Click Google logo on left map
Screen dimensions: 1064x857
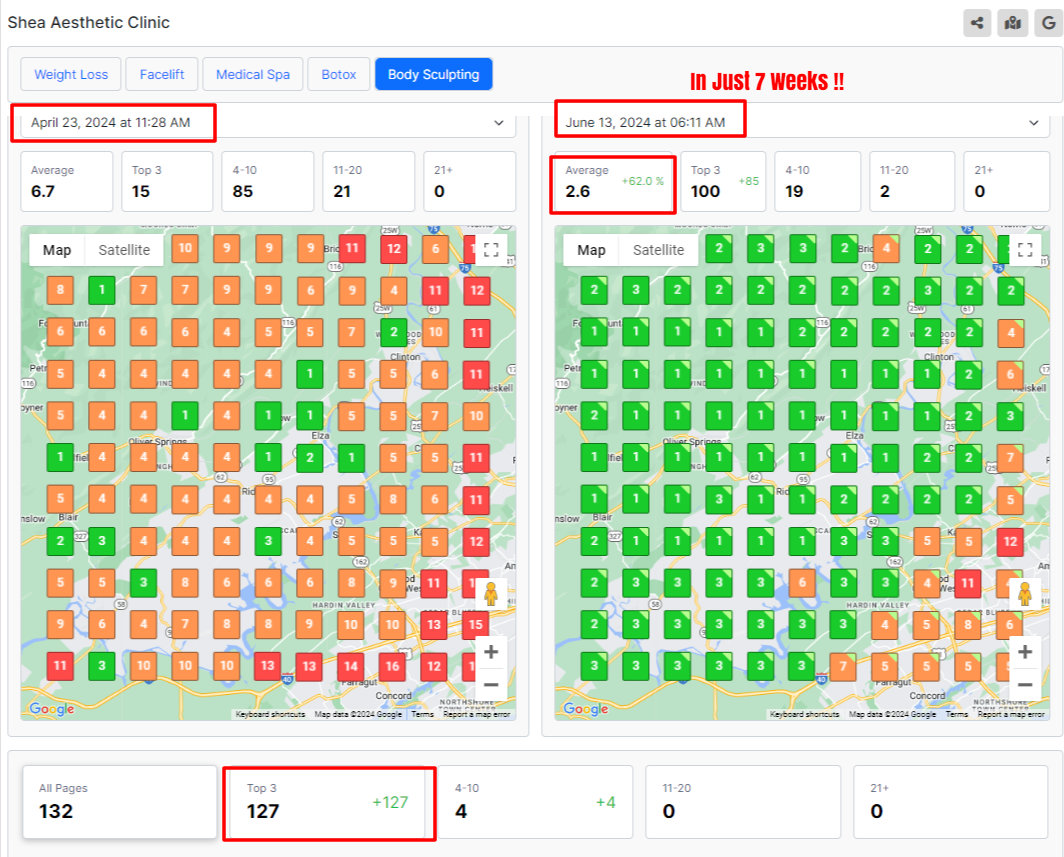tap(52, 709)
